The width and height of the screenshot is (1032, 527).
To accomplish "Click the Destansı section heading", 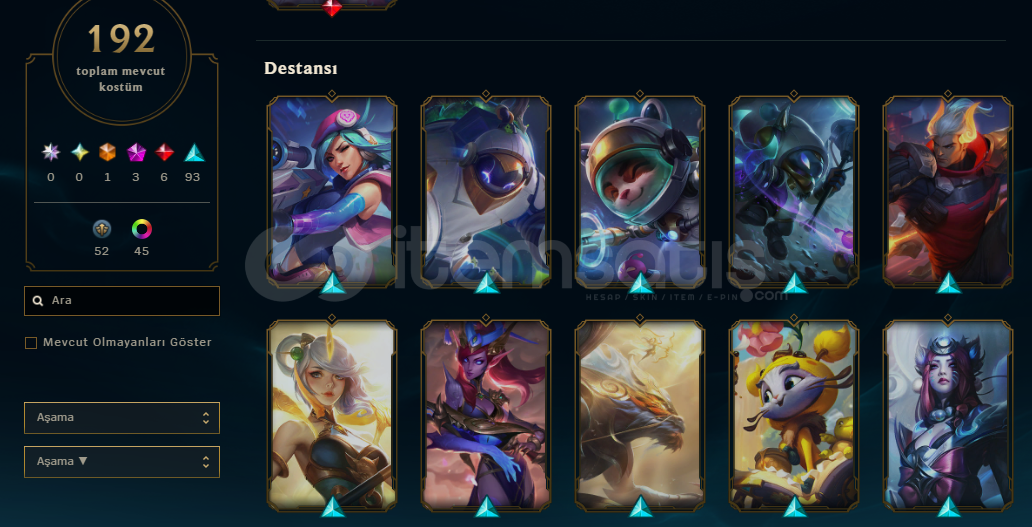I will (x=301, y=68).
